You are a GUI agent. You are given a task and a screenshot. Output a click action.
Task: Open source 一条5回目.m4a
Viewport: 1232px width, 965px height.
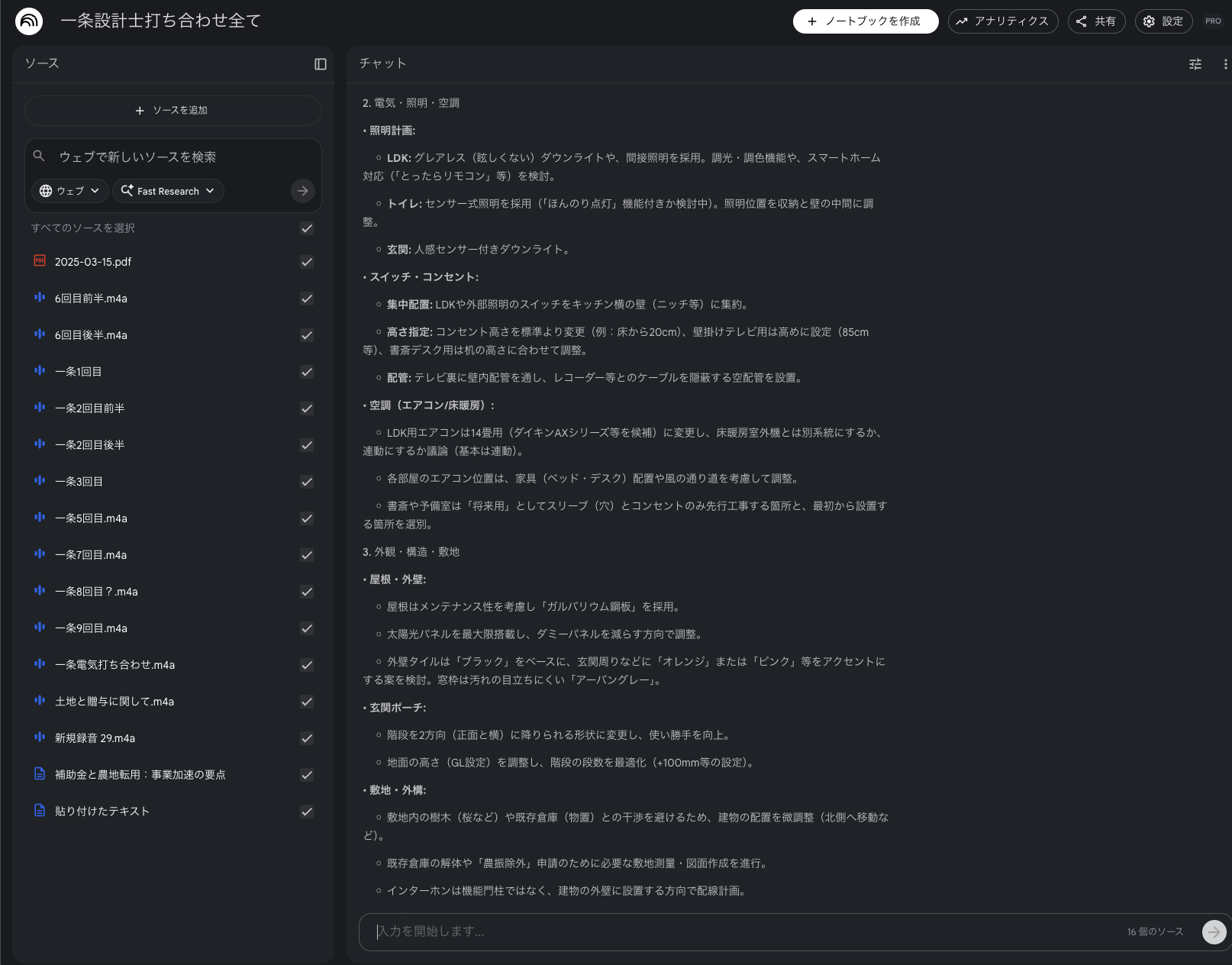(x=91, y=518)
